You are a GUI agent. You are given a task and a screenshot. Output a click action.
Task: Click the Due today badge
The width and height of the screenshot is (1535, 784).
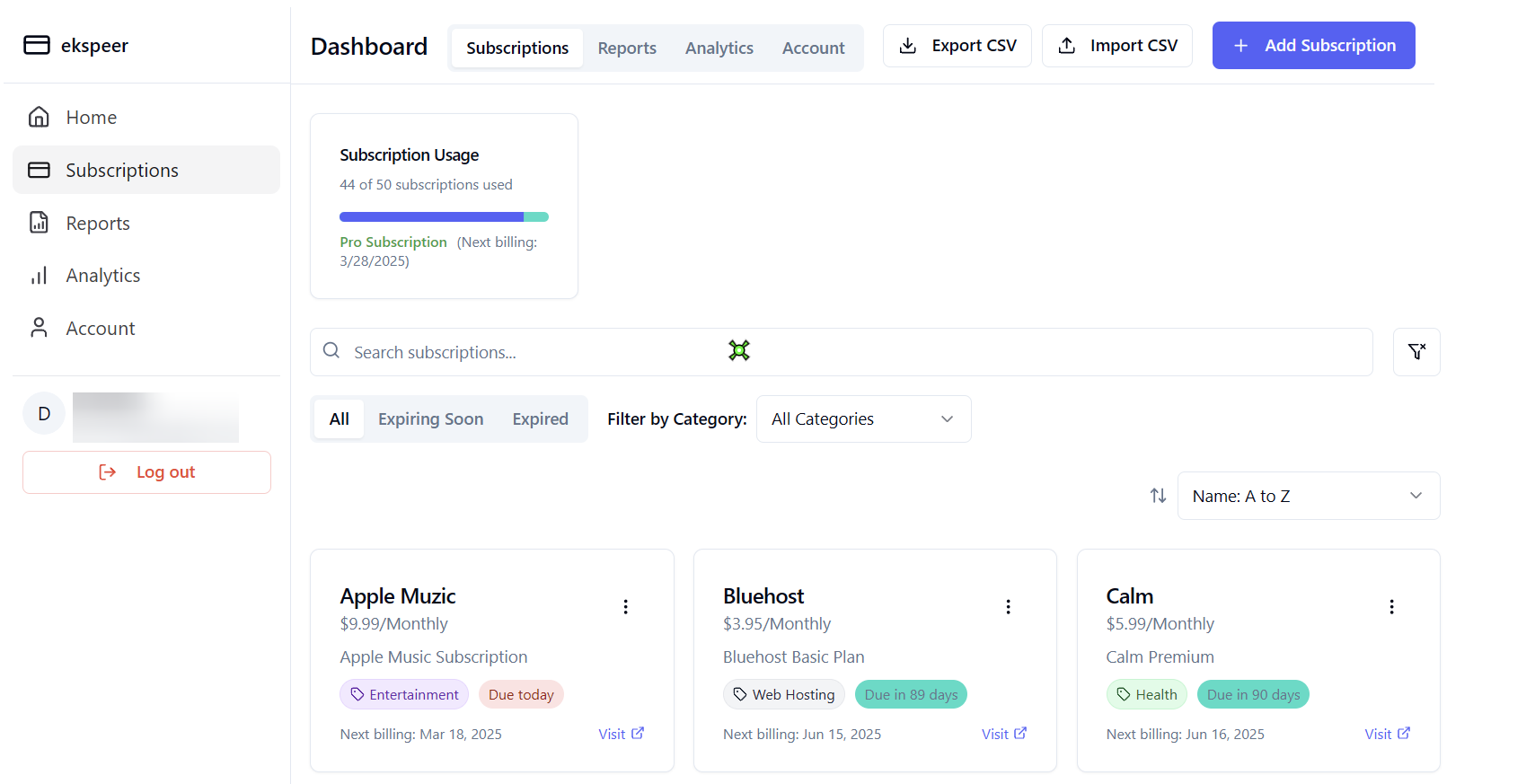click(x=521, y=695)
